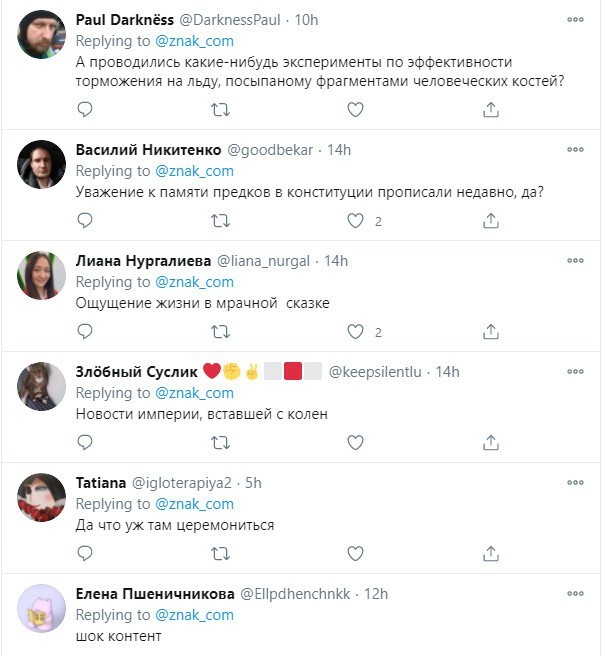The width and height of the screenshot is (611, 656).
Task: Reply to Лиана Нургалиева's tweet
Action: [85, 331]
